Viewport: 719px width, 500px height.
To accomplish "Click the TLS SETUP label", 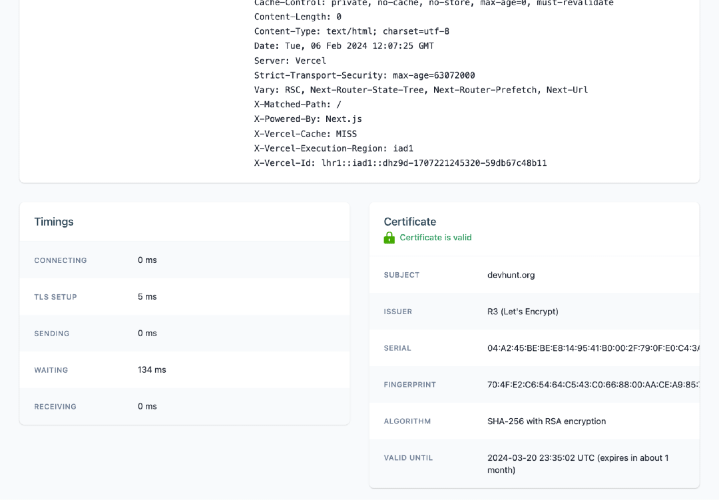I will coord(55,297).
